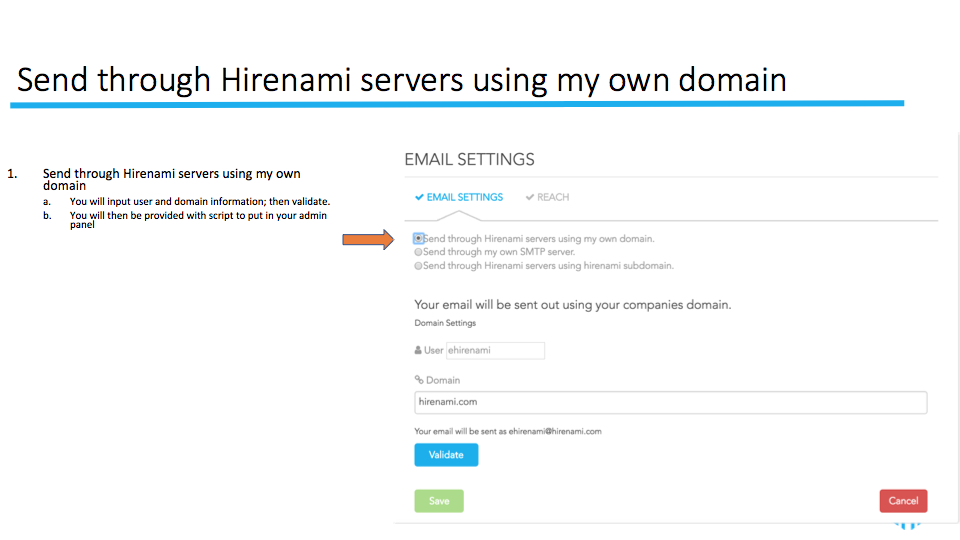Click the Validate button
The image size is (960, 540).
pyautogui.click(x=446, y=455)
